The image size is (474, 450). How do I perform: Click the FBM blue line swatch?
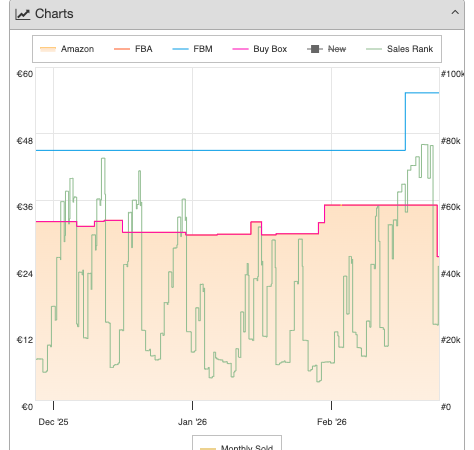[x=181, y=49]
